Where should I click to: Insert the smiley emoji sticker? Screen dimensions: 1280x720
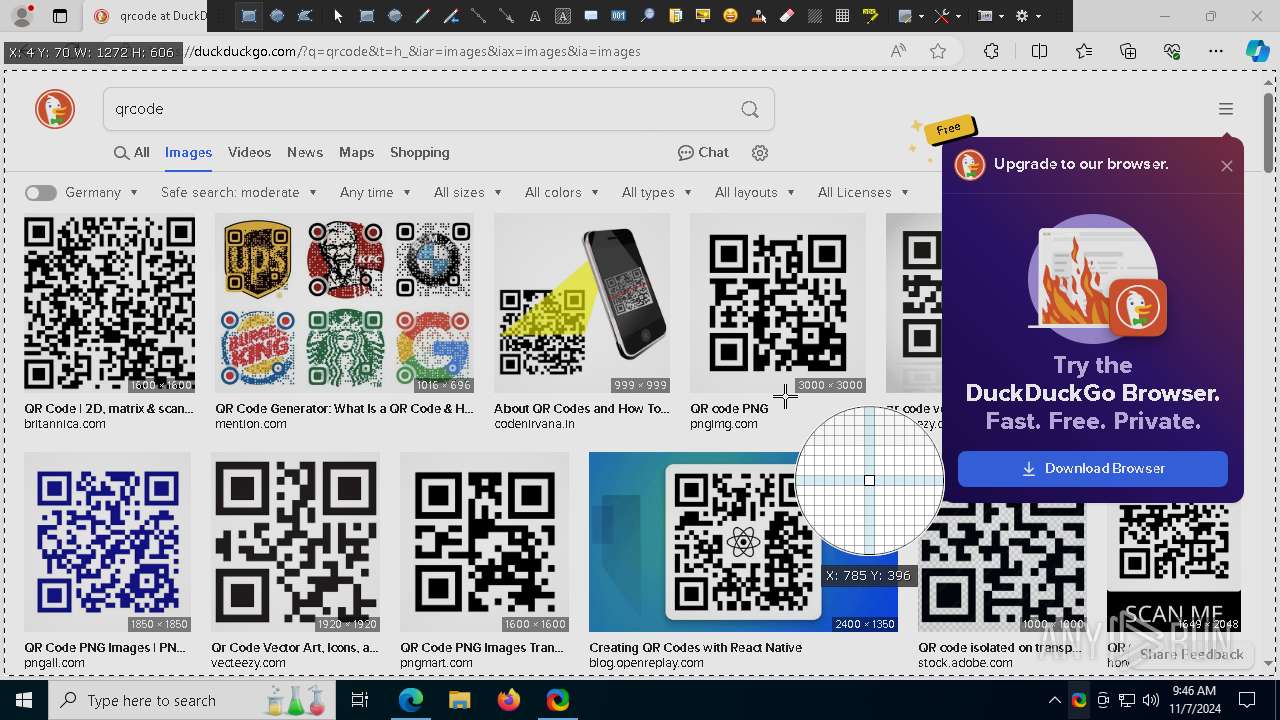[x=731, y=16]
